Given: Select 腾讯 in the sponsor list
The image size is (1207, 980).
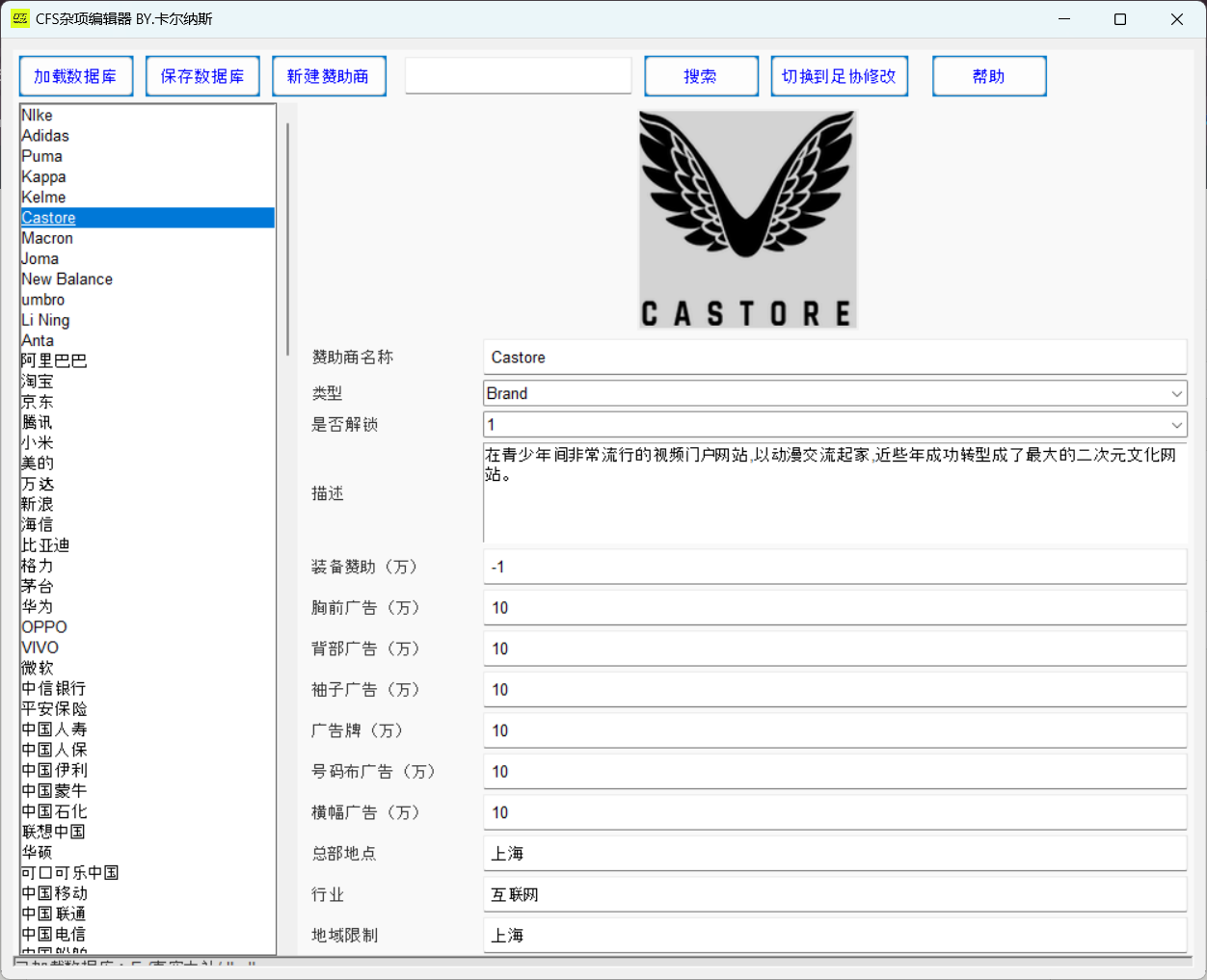Looking at the screenshot, I should tap(148, 423).
